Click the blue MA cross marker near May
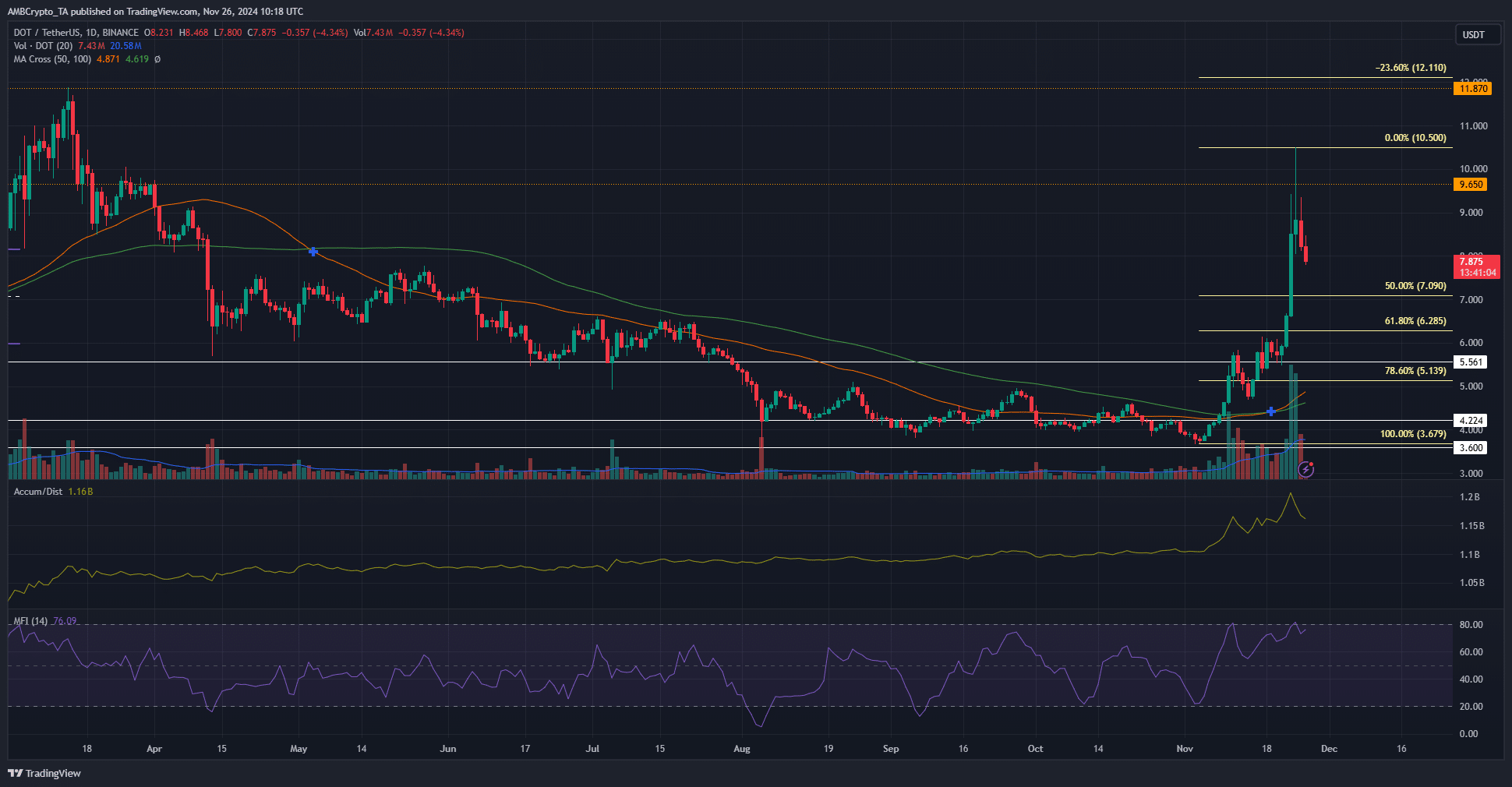1512x787 pixels. (313, 252)
